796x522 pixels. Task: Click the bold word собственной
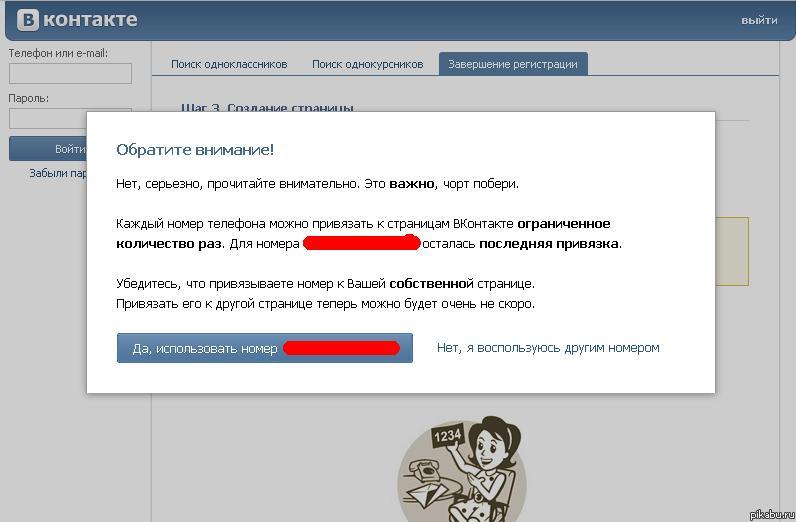(x=431, y=283)
